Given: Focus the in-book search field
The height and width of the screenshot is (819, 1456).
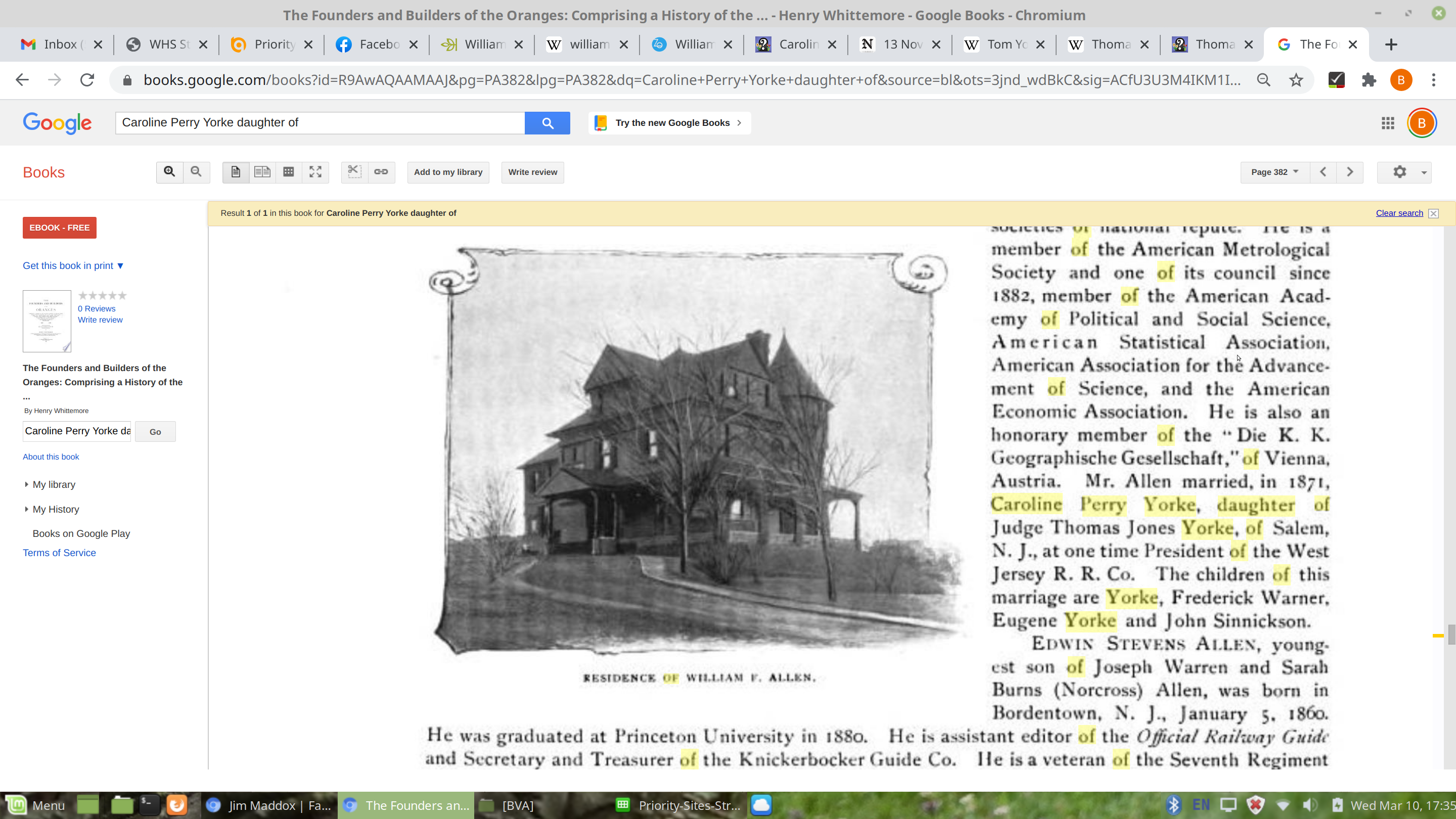Looking at the screenshot, I should [x=77, y=431].
